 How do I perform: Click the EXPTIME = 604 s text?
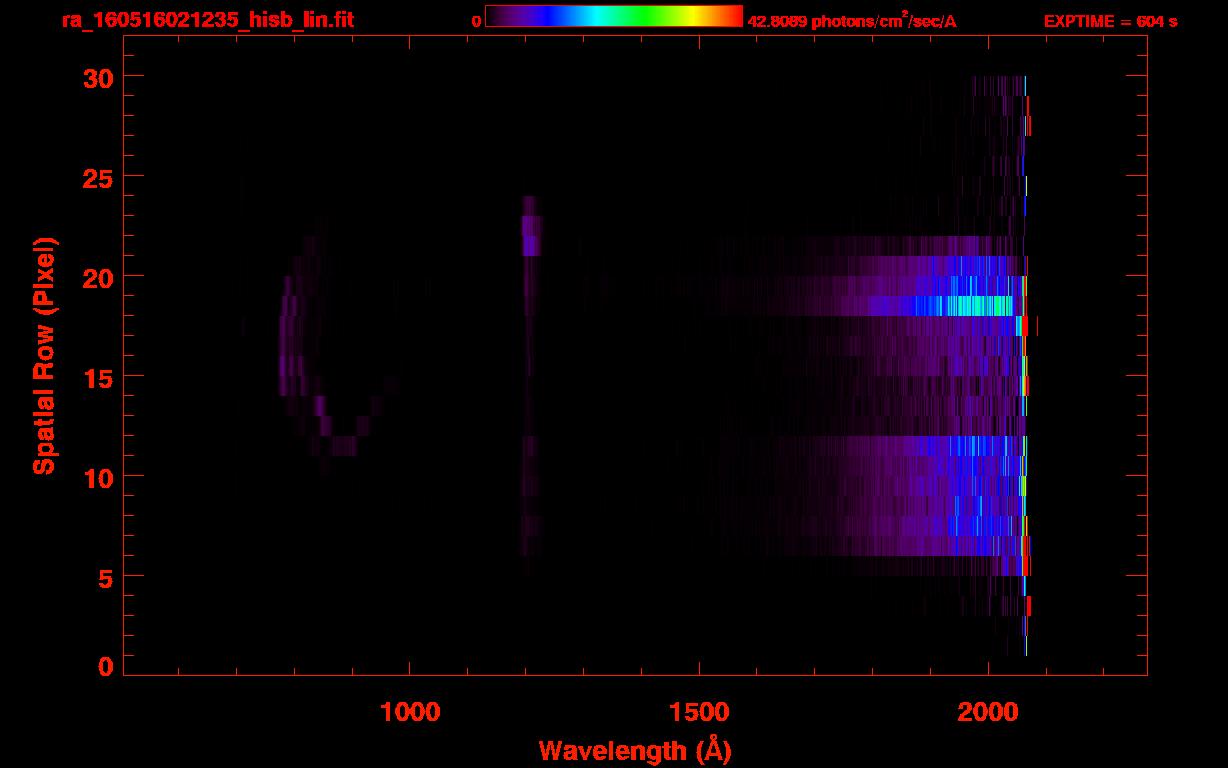1110,21
